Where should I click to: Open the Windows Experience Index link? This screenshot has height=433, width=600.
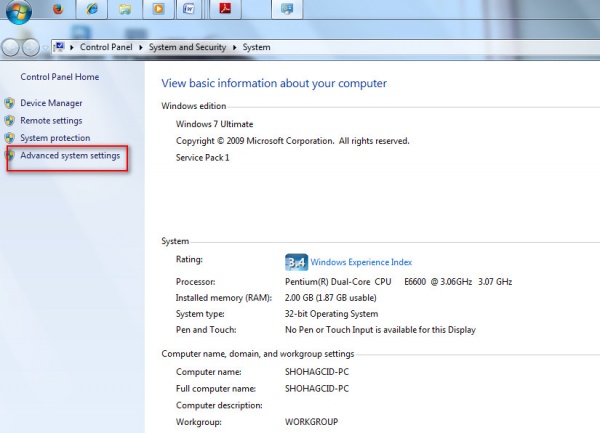tap(361, 262)
